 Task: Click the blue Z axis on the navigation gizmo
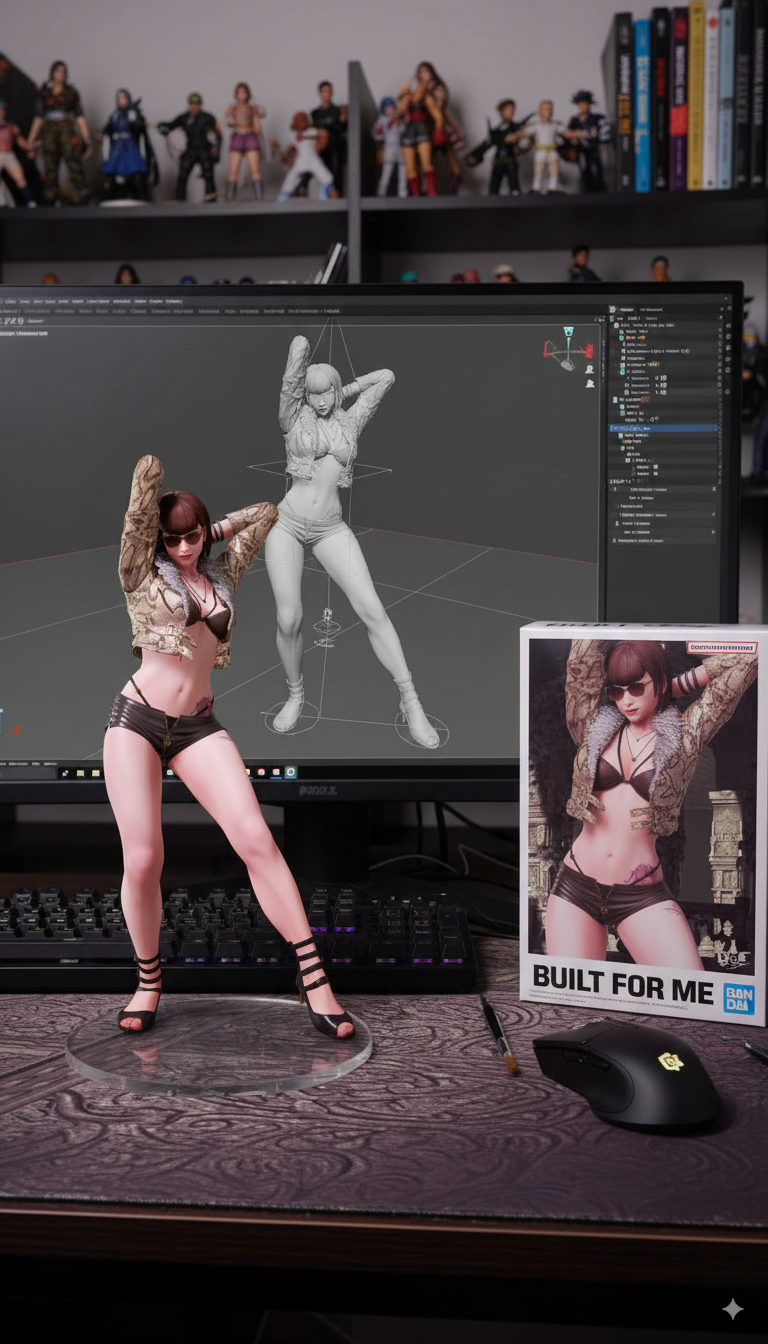click(569, 332)
